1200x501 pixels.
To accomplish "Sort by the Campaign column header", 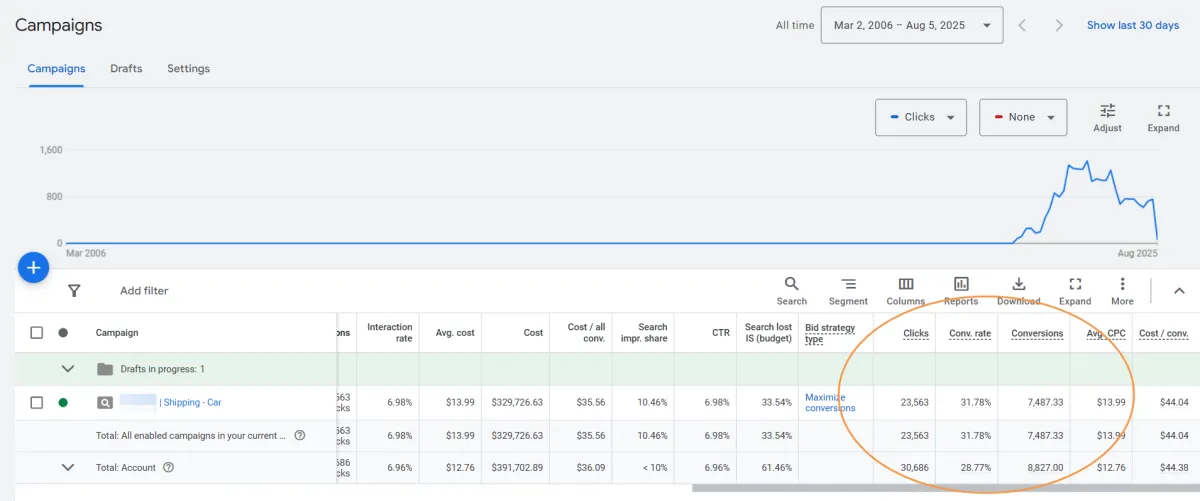I will 117,333.
